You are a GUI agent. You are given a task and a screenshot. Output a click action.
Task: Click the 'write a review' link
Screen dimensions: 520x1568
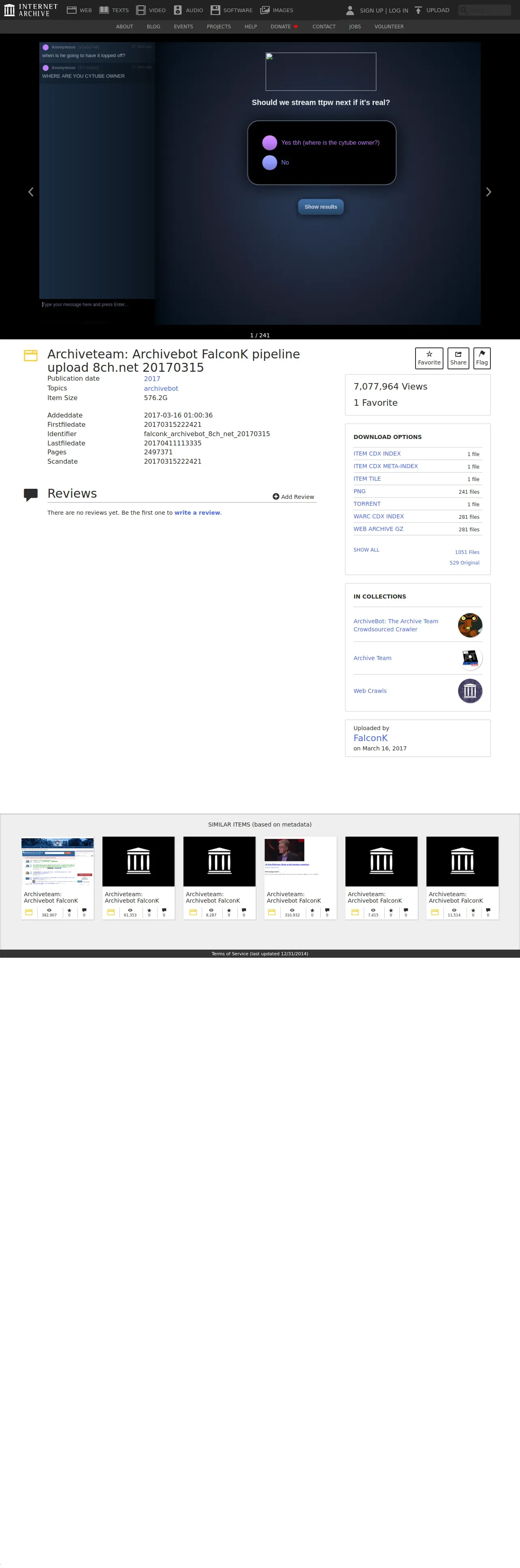coord(197,513)
